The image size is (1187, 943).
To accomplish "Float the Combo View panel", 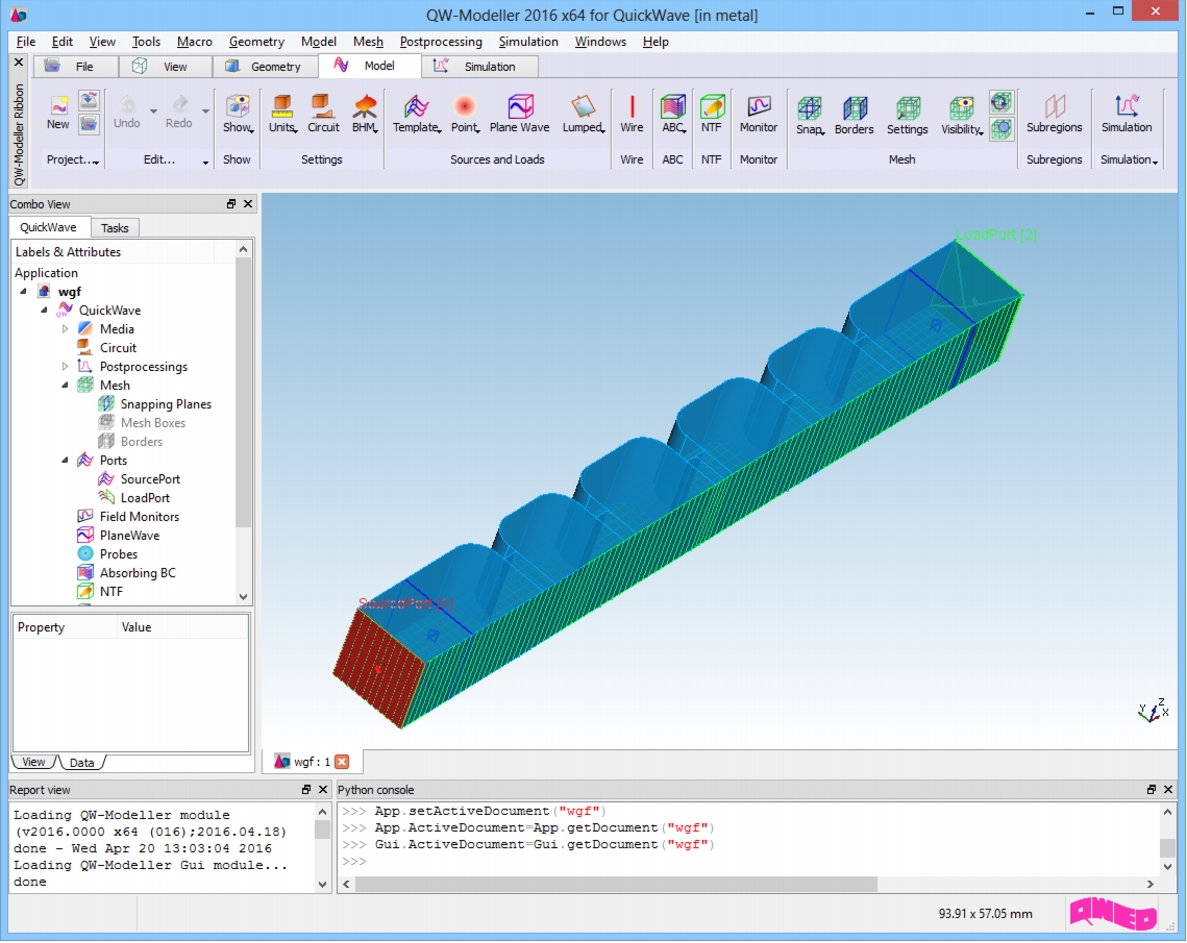I will click(231, 204).
